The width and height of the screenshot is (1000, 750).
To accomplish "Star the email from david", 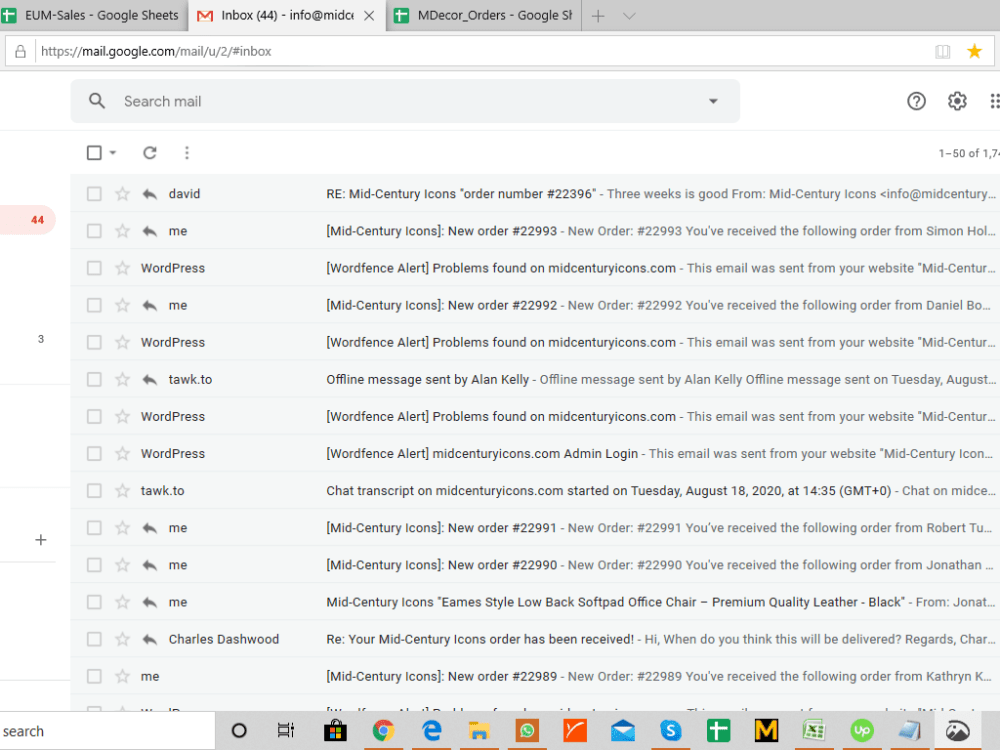I will [122, 193].
